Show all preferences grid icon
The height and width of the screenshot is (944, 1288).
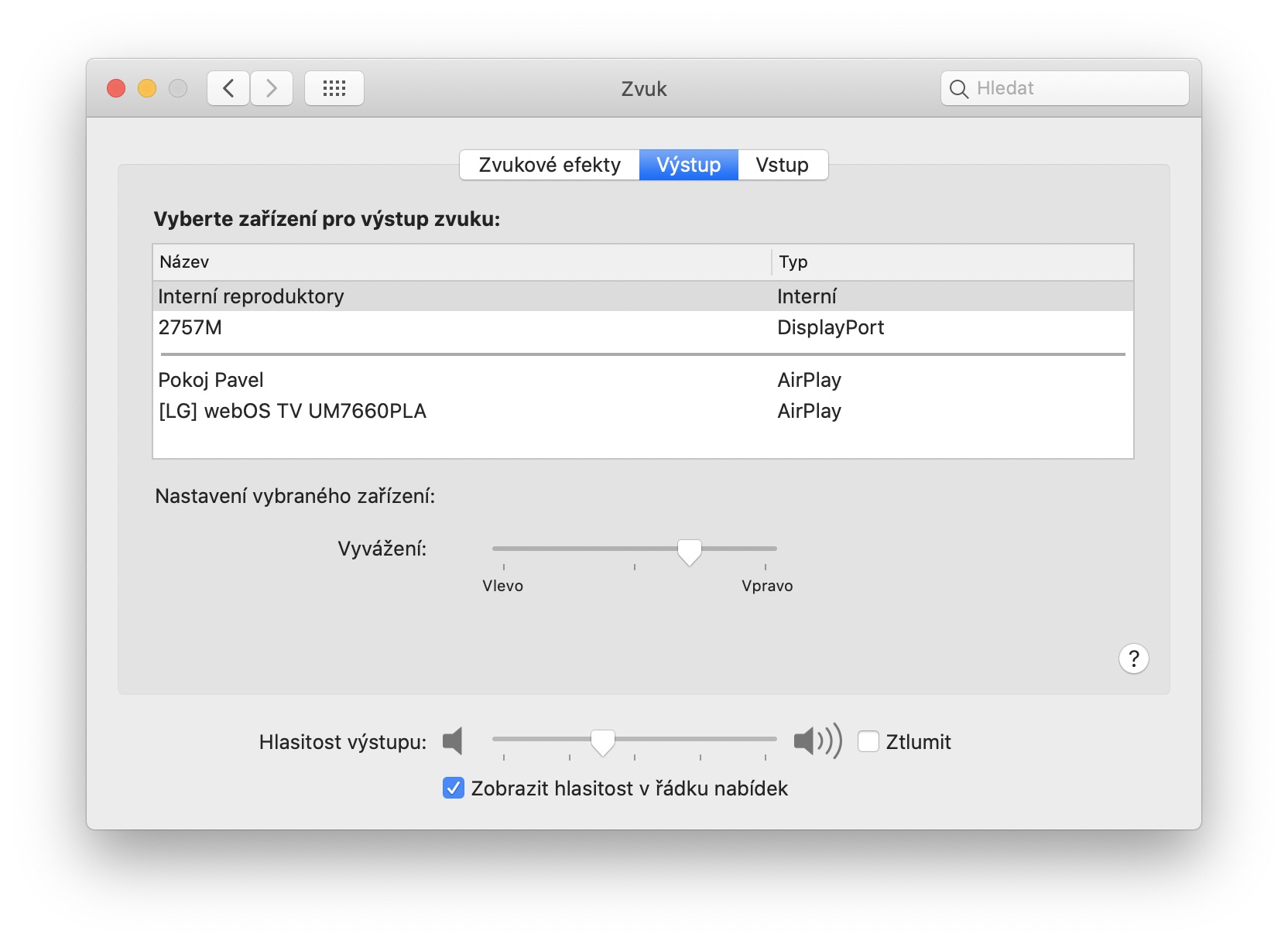[334, 88]
